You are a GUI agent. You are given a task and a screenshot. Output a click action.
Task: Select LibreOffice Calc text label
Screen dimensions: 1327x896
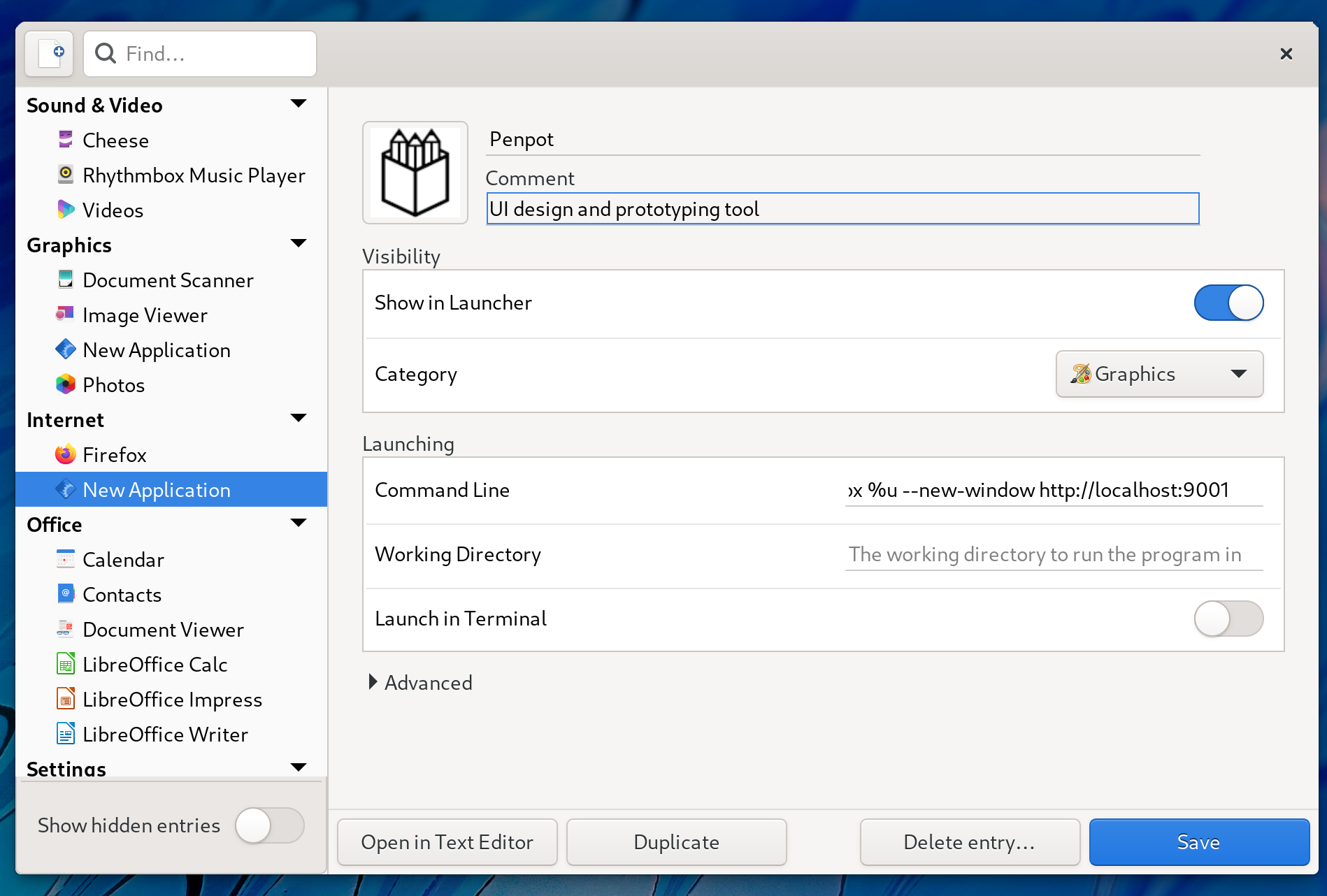tap(155, 665)
